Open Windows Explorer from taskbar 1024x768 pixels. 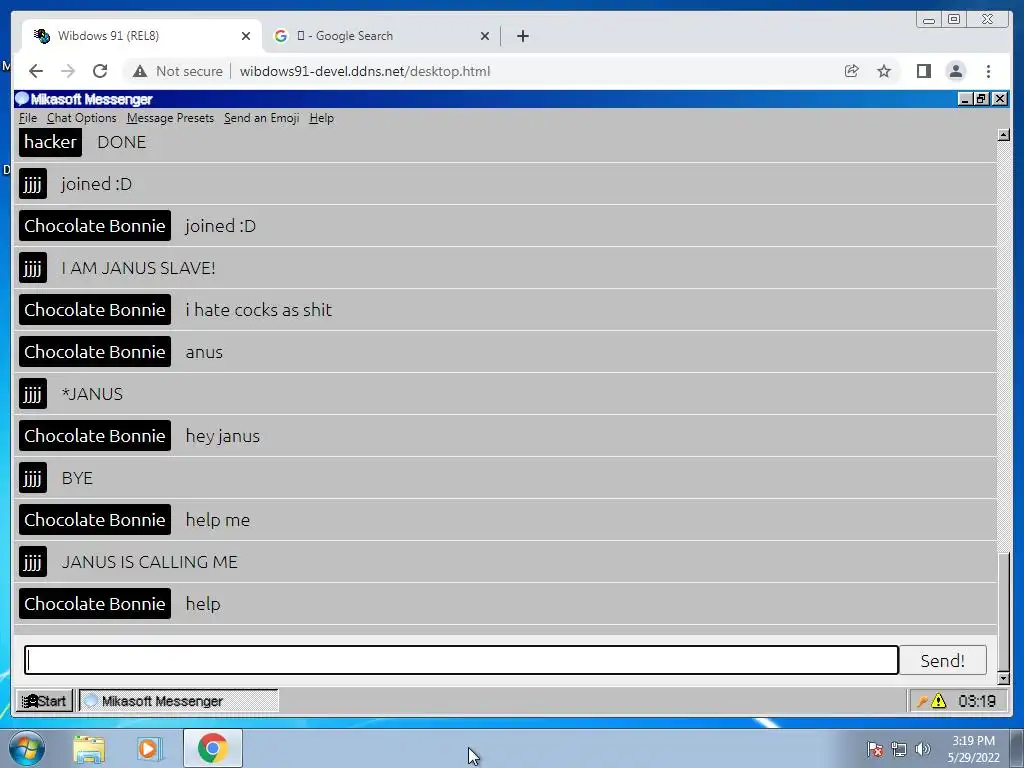point(89,748)
